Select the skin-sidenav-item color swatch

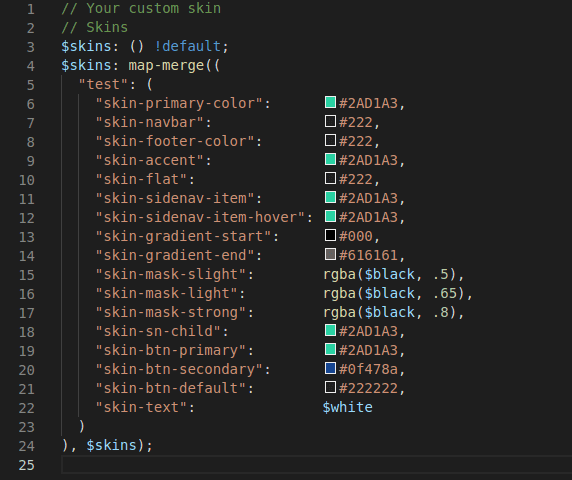330,197
